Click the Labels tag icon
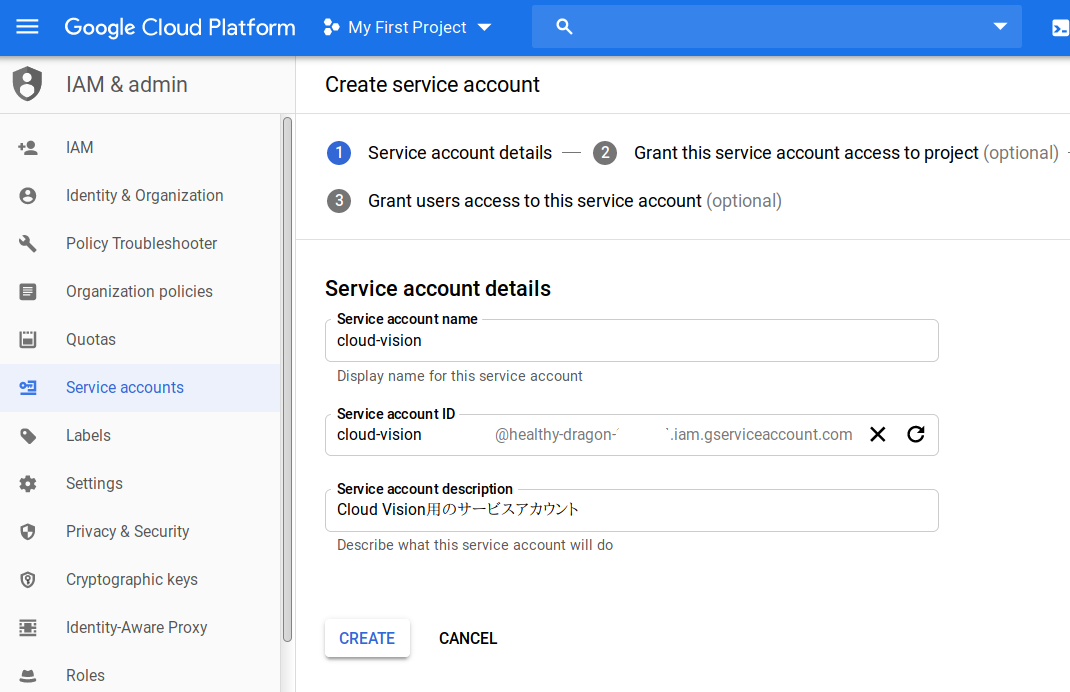1070x692 pixels. (x=28, y=435)
